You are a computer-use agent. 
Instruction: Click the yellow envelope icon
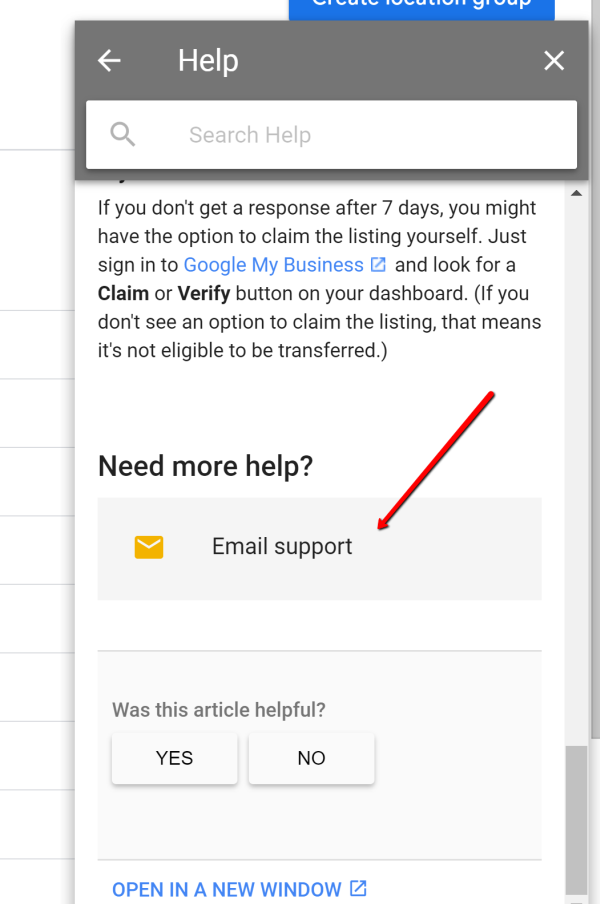coord(149,547)
